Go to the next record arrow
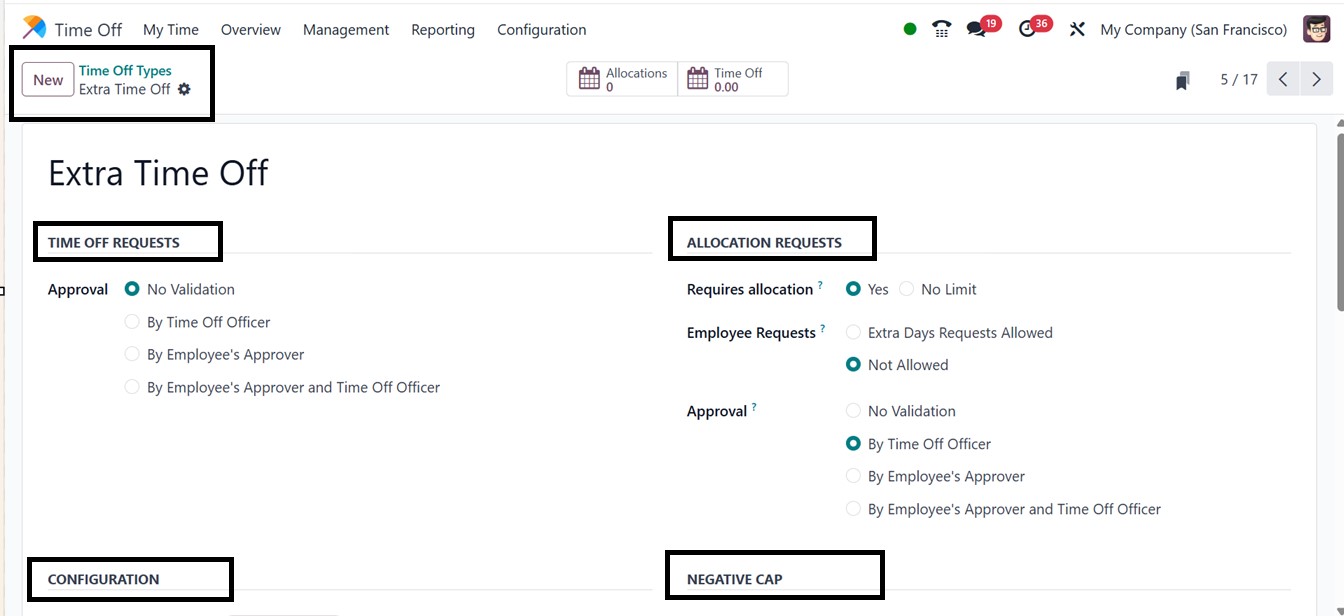 (1316, 79)
